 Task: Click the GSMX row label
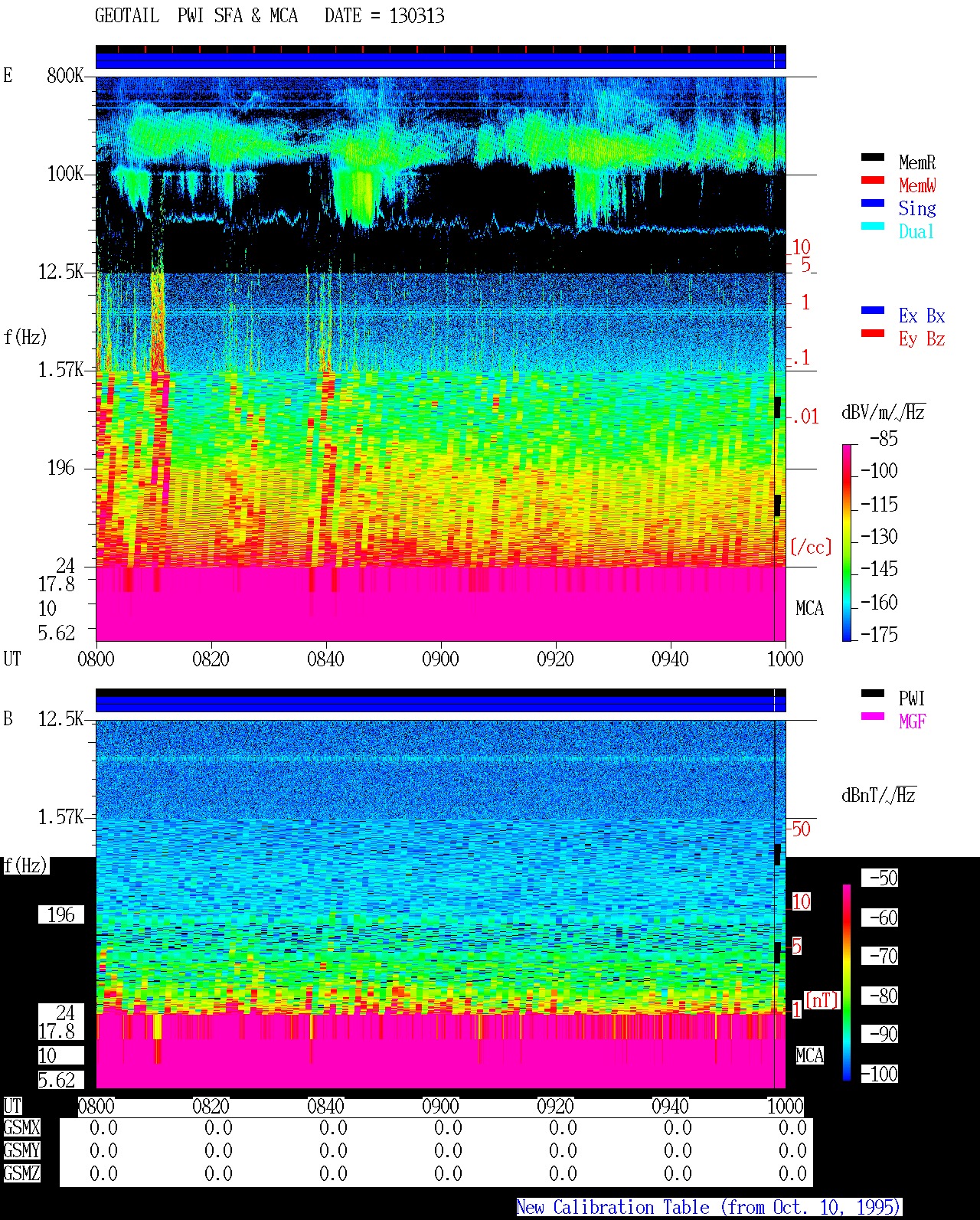point(21,1127)
